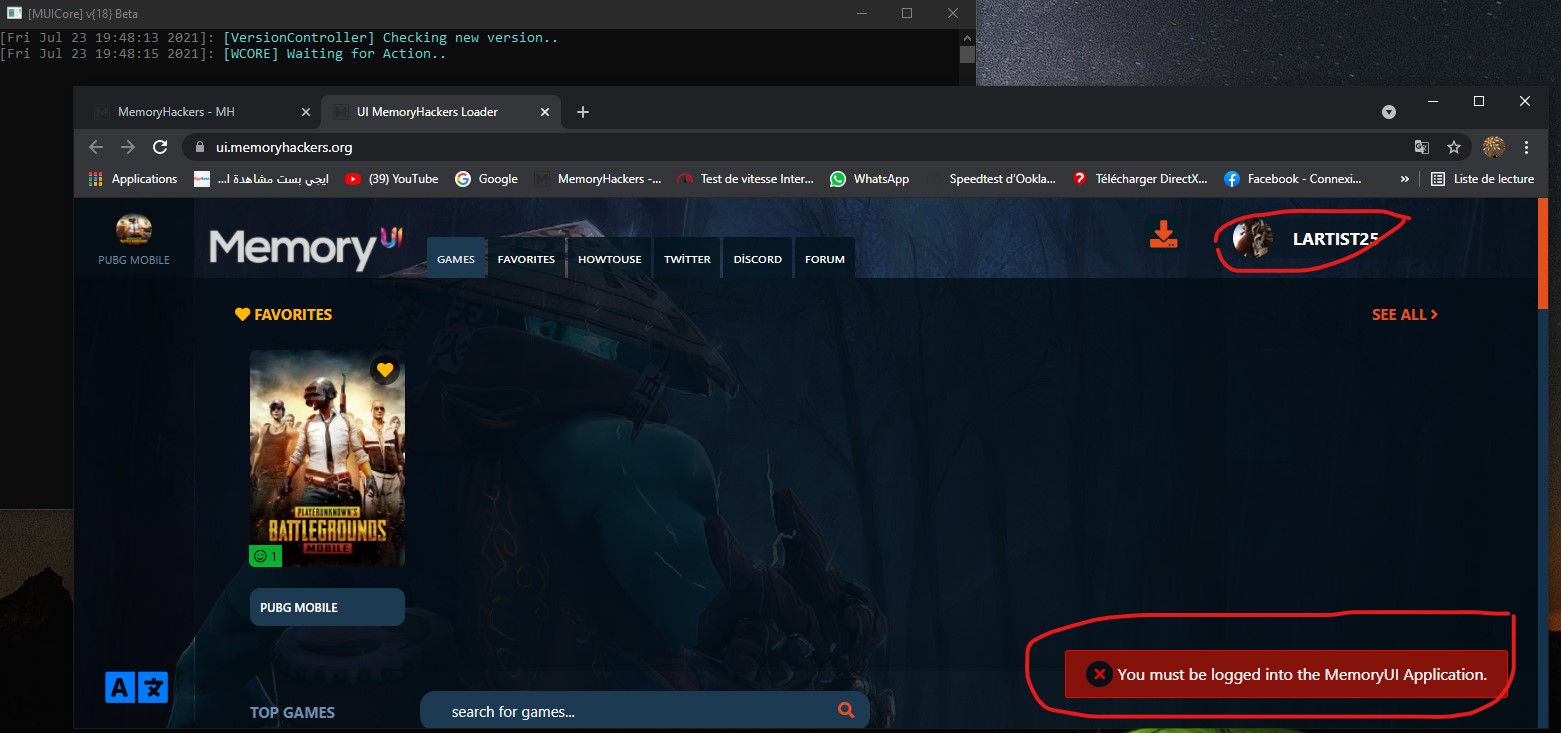Bookmark this page with the star icon
Image resolution: width=1561 pixels, height=733 pixels.
(1453, 147)
